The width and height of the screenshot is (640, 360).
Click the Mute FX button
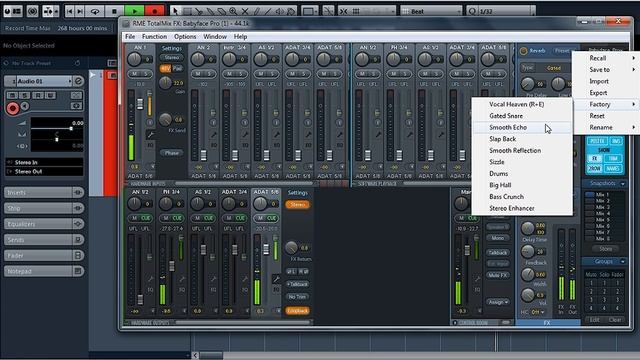pyautogui.click(x=498, y=275)
